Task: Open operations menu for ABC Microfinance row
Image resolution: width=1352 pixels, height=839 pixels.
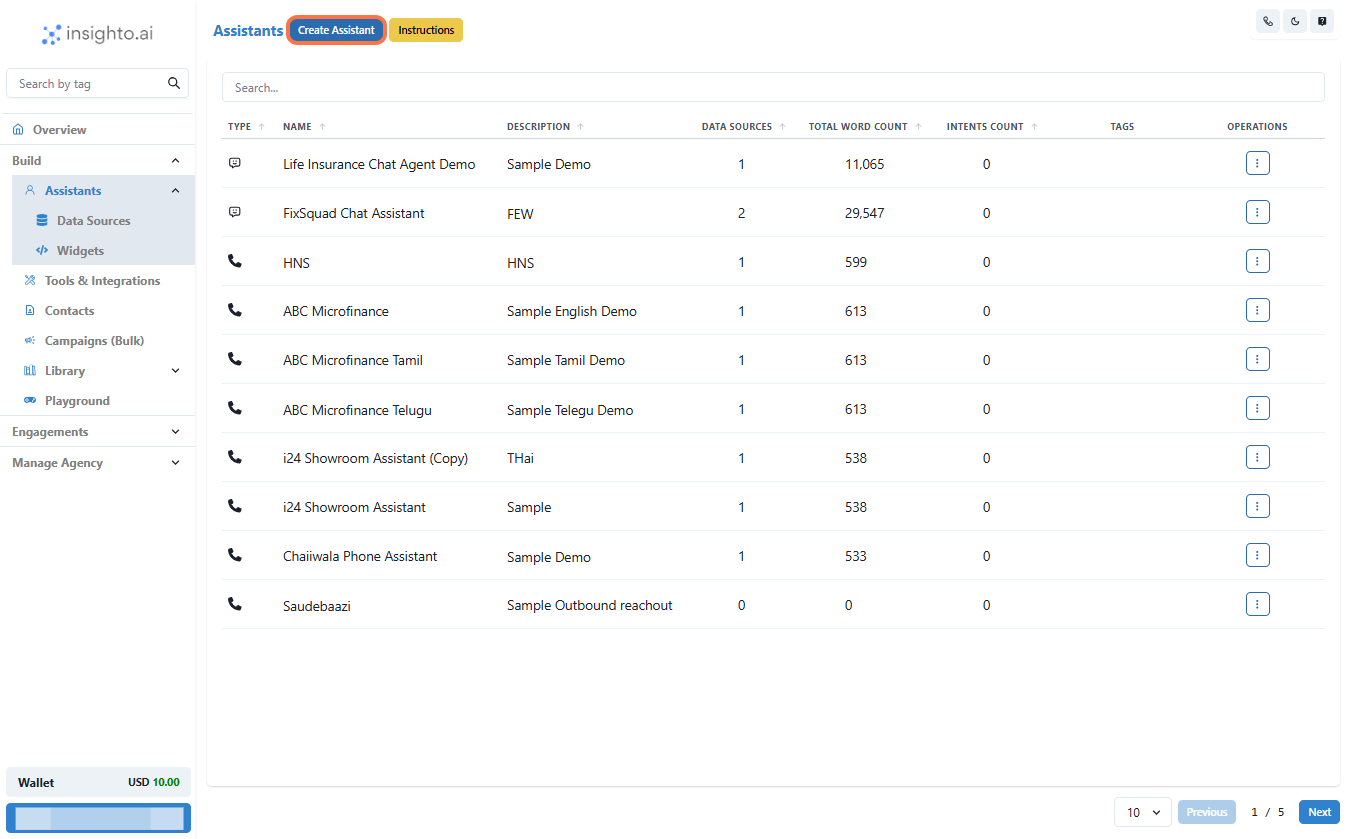Action: point(1258,310)
